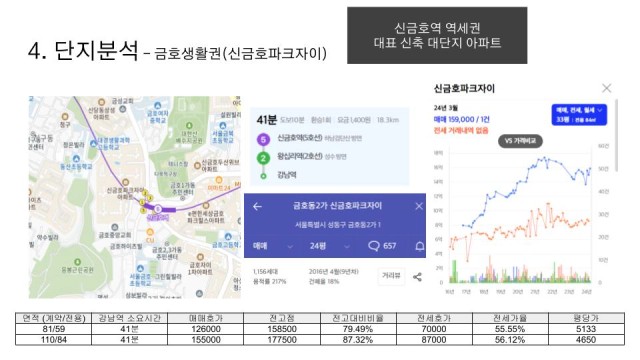Screen dimensions: 640x360
Task: Click the 강남역 destination stop
Action: [x=287, y=175]
